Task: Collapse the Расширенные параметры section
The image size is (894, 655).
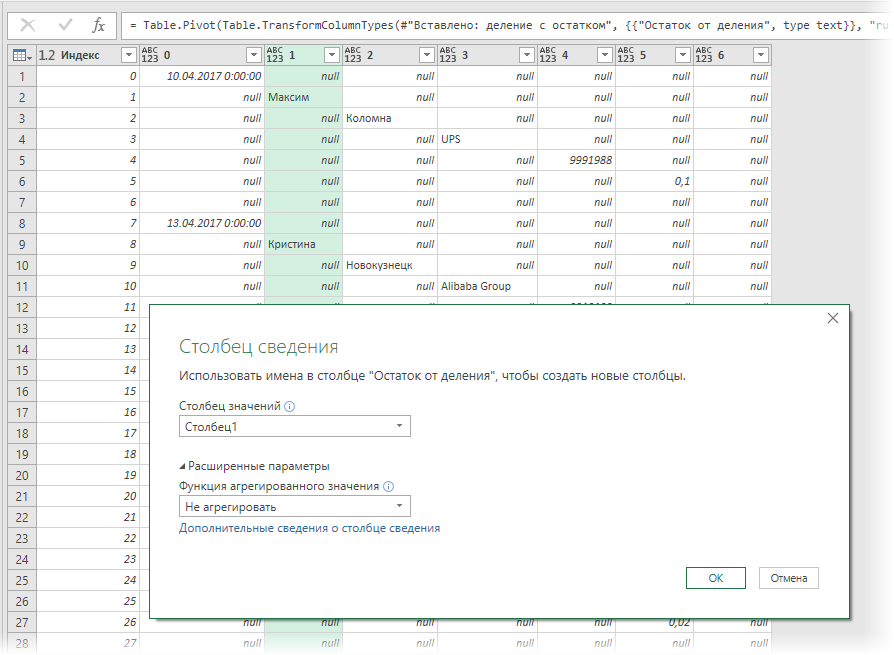Action: coord(254,466)
